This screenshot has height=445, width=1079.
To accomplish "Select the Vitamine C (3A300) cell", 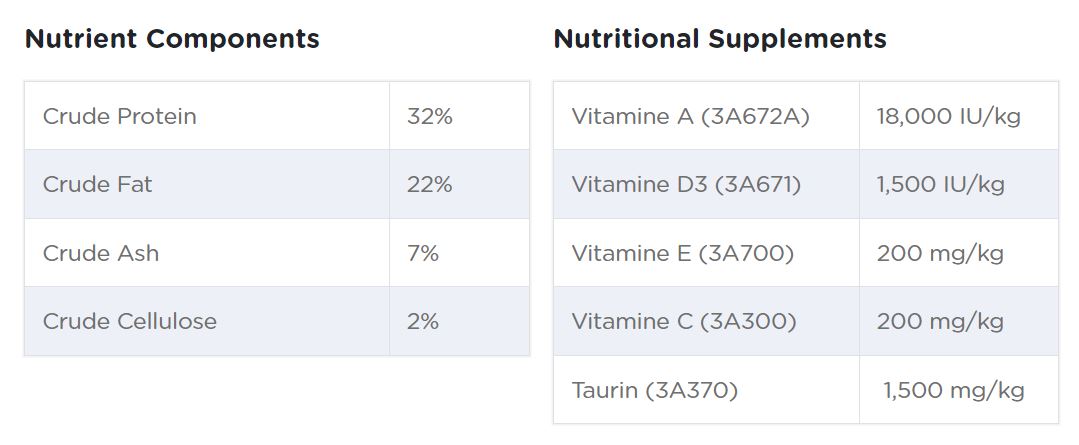I will click(684, 321).
